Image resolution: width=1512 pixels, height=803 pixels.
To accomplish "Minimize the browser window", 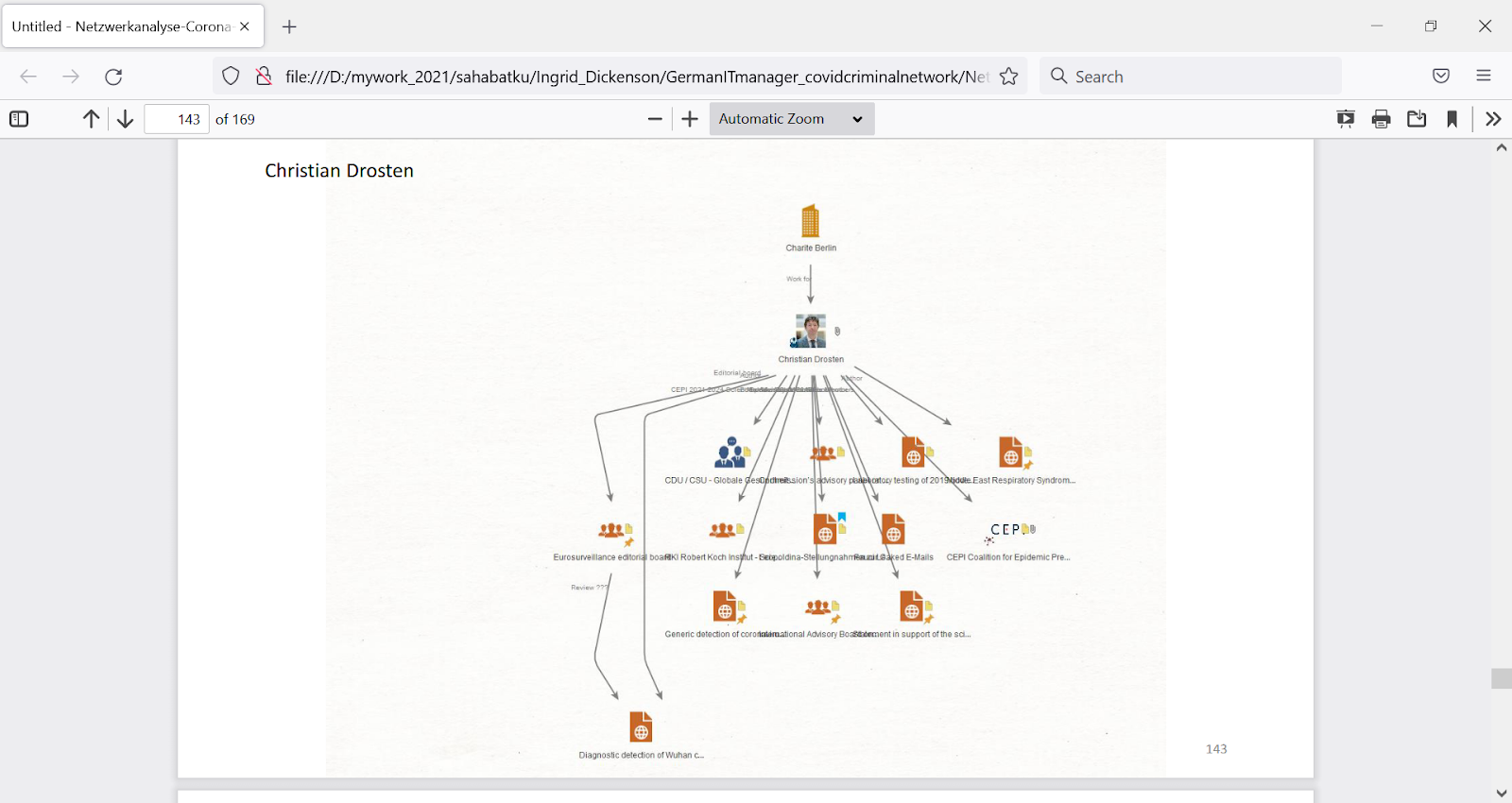I will point(1377,26).
